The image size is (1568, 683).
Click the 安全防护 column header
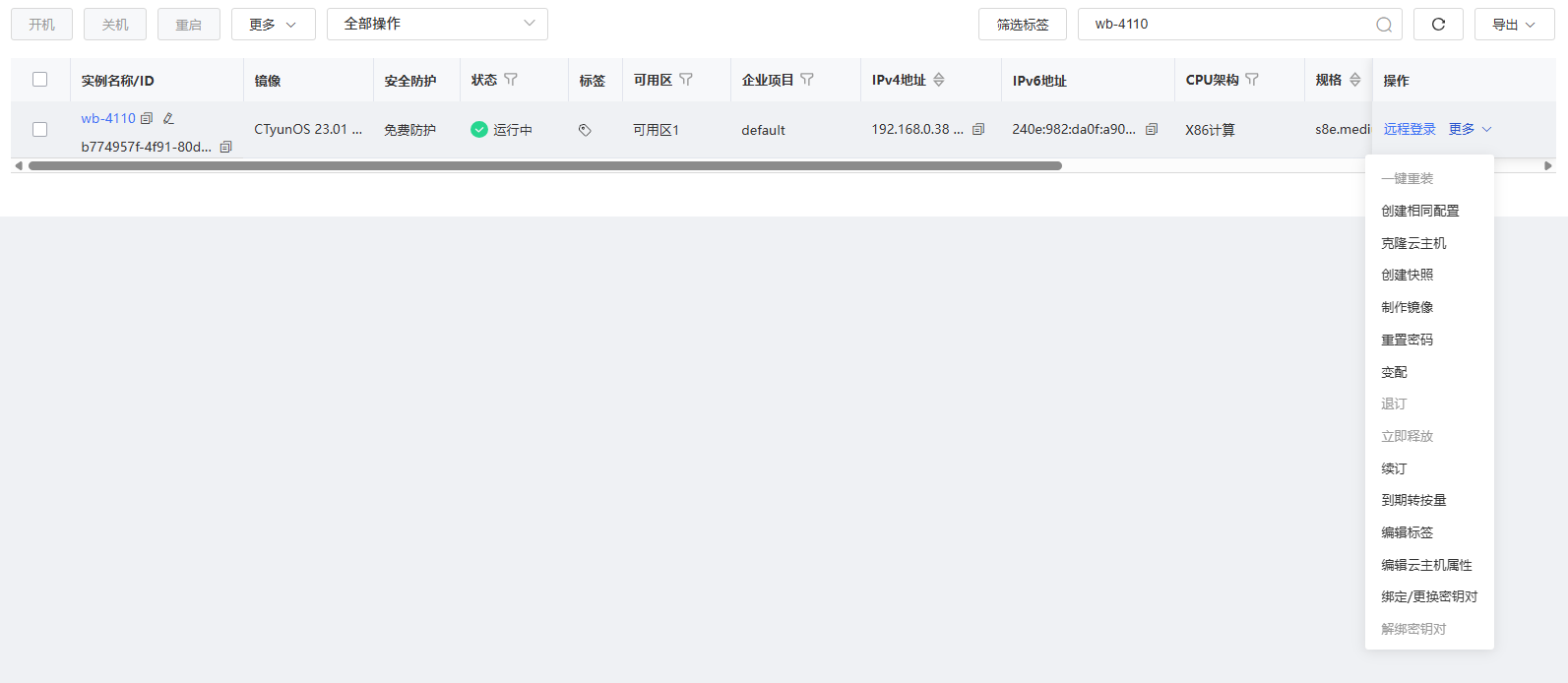tap(410, 81)
